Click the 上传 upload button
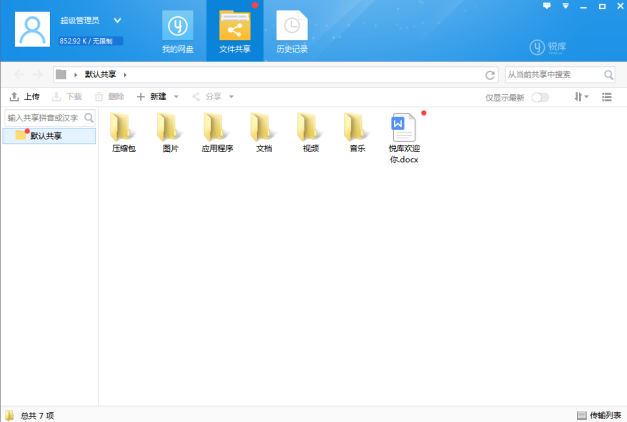Image resolution: width=627 pixels, height=422 pixels. pyautogui.click(x=24, y=96)
